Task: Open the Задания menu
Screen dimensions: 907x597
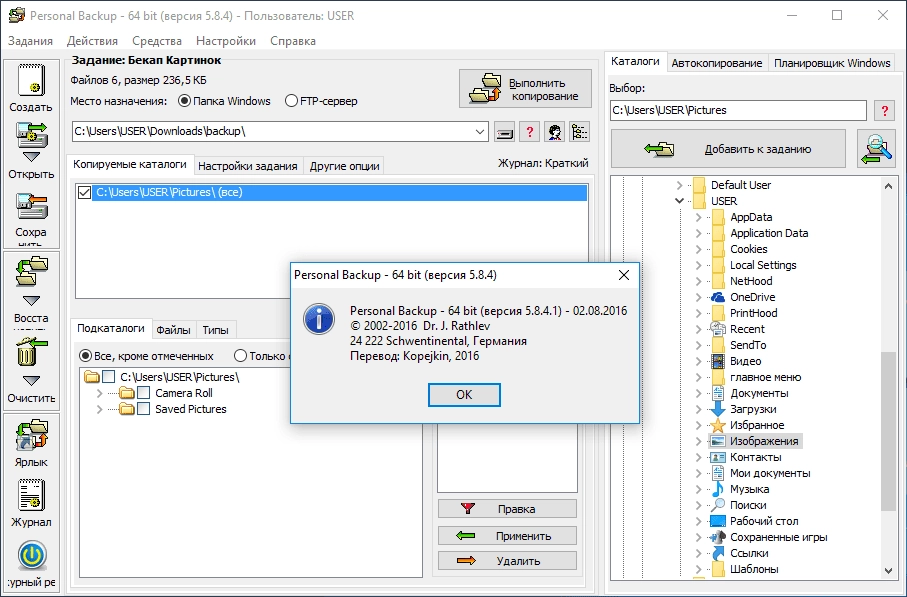Action: (x=30, y=41)
